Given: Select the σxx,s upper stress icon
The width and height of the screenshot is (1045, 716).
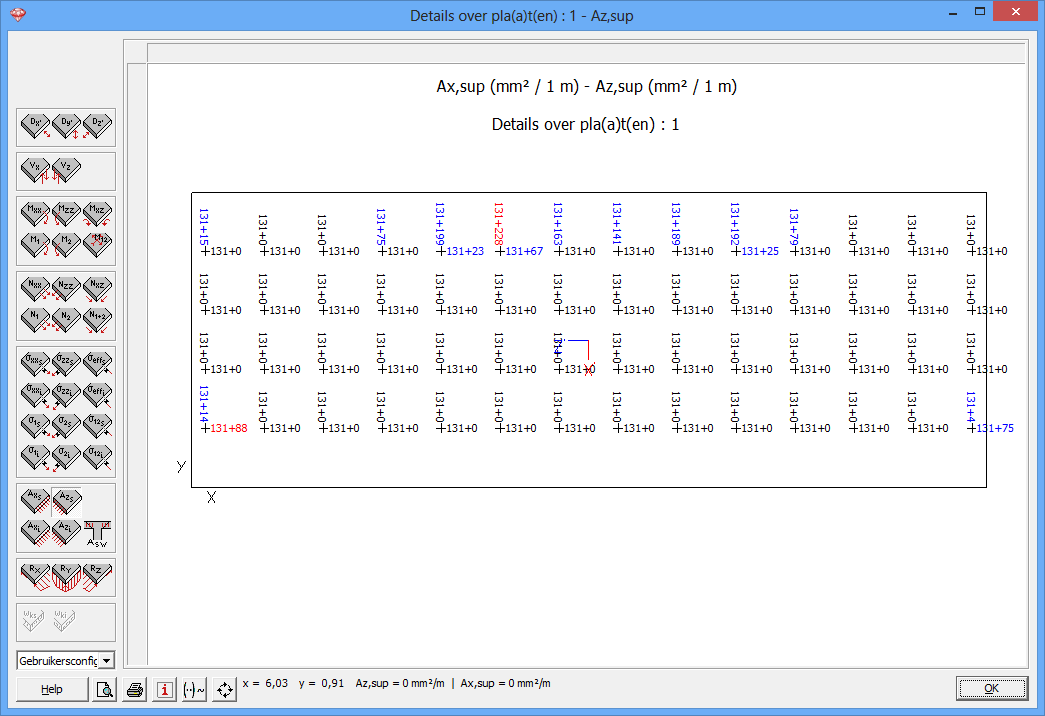Looking at the screenshot, I should (35, 364).
